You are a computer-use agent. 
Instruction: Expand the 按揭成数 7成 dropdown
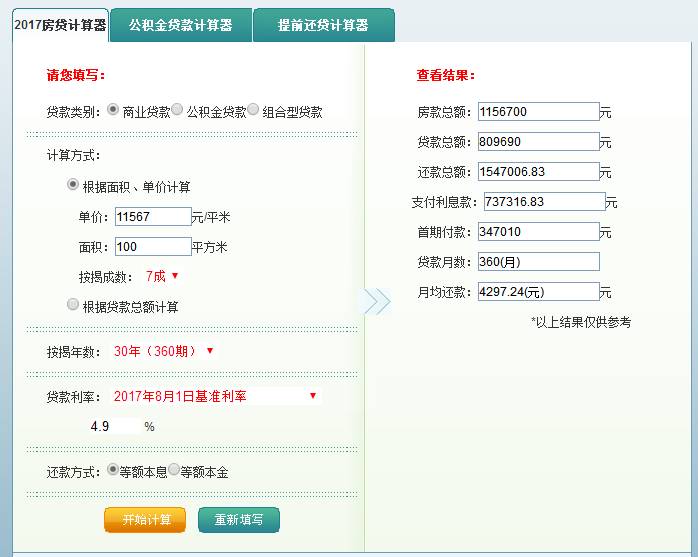click(162, 276)
